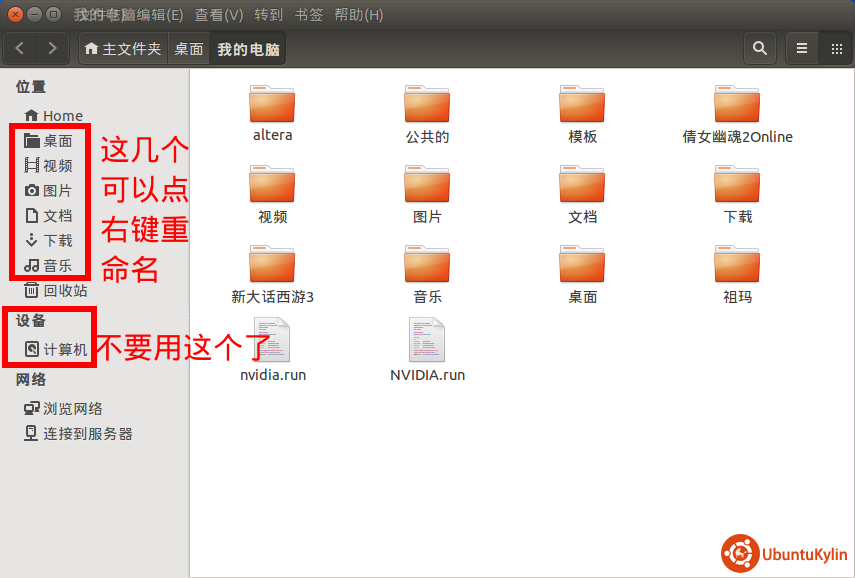The width and height of the screenshot is (855, 578).
Task: Open the 帮助(H) menu
Action: coord(358,15)
